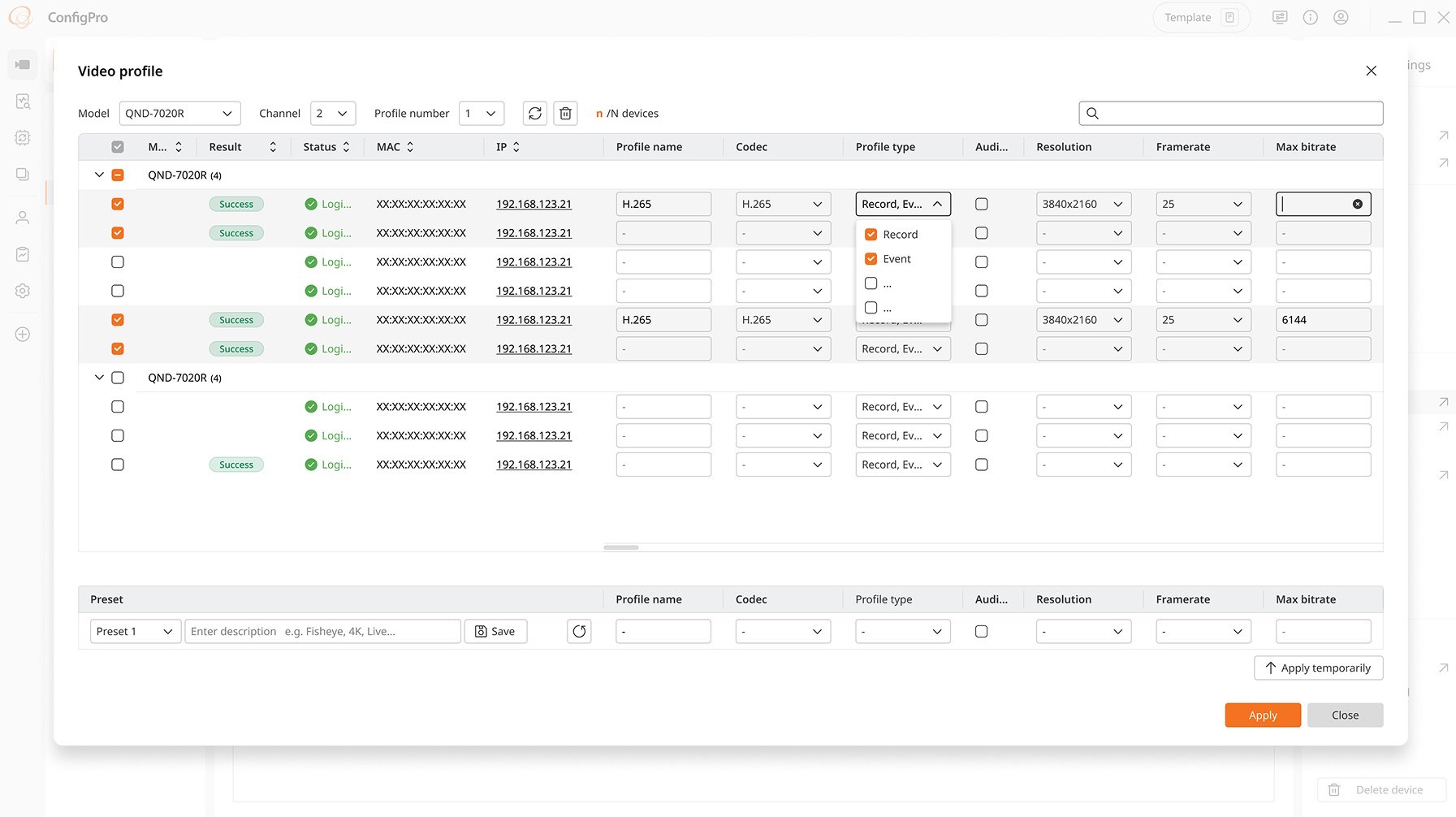Uncheck the Event option in dropdown
Viewport: 1456px width, 817px height.
click(871, 259)
